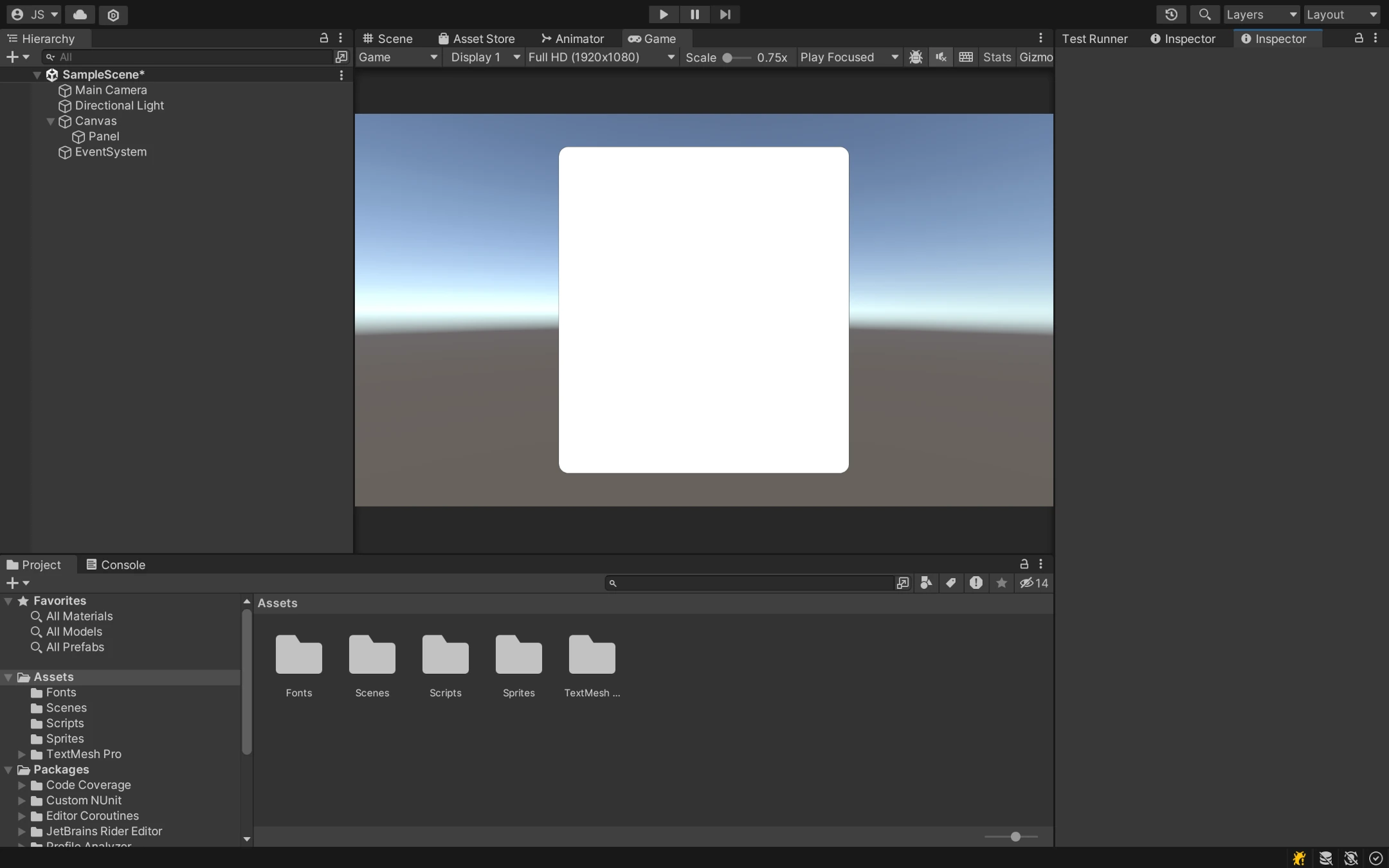Screen dimensions: 1389x868
Task: Step one frame forward in playback
Action: click(725, 14)
